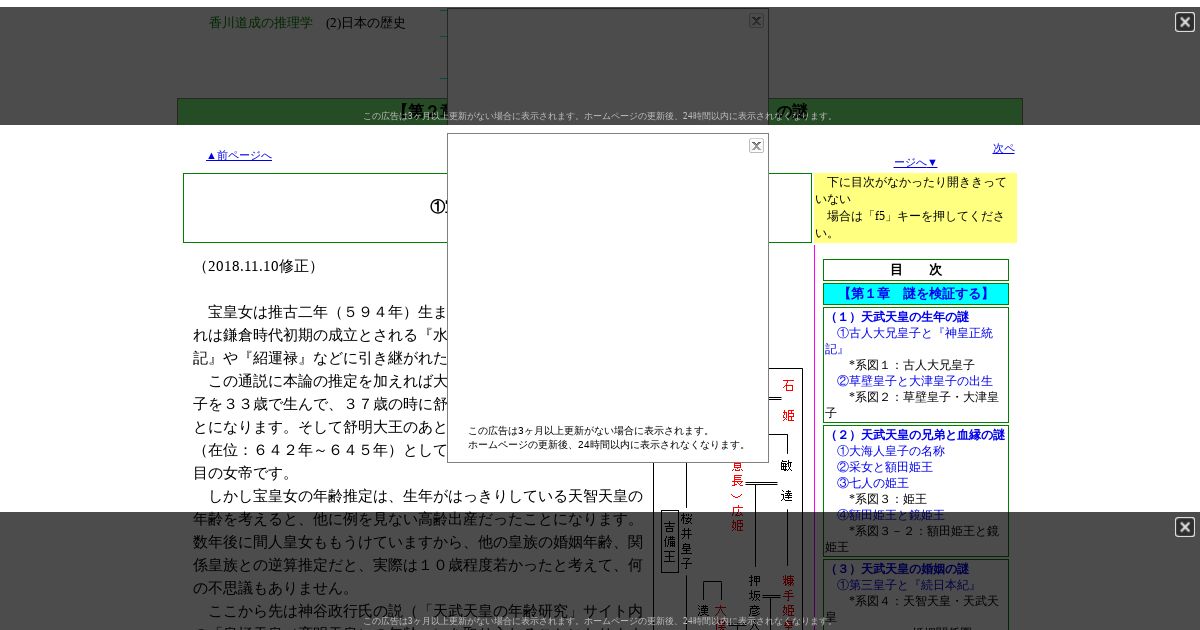Open ①第三皇子と『続日本紀』 link
The width and height of the screenshot is (1200, 630).
(907, 585)
